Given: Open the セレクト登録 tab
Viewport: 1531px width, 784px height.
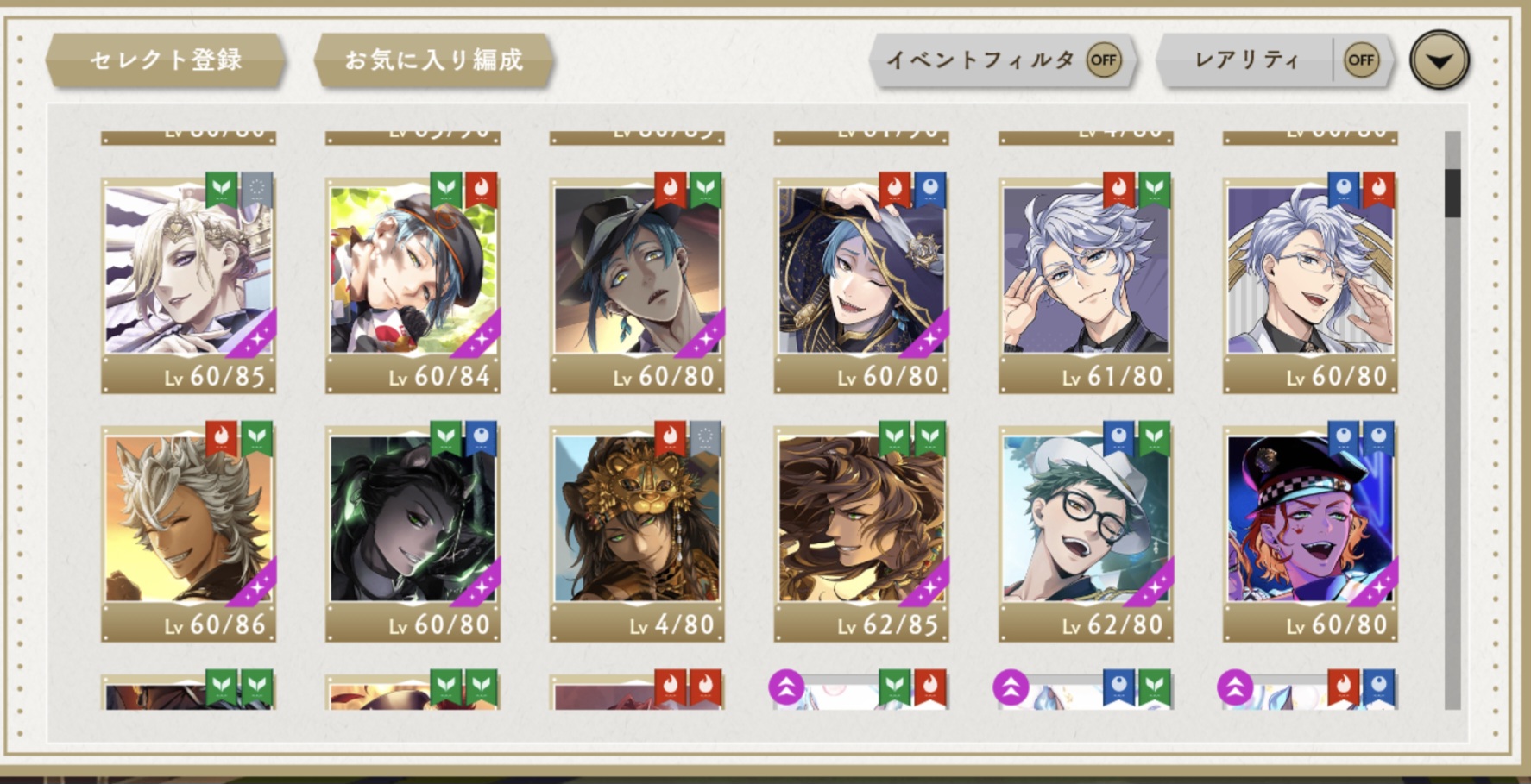Looking at the screenshot, I should pyautogui.click(x=166, y=60).
